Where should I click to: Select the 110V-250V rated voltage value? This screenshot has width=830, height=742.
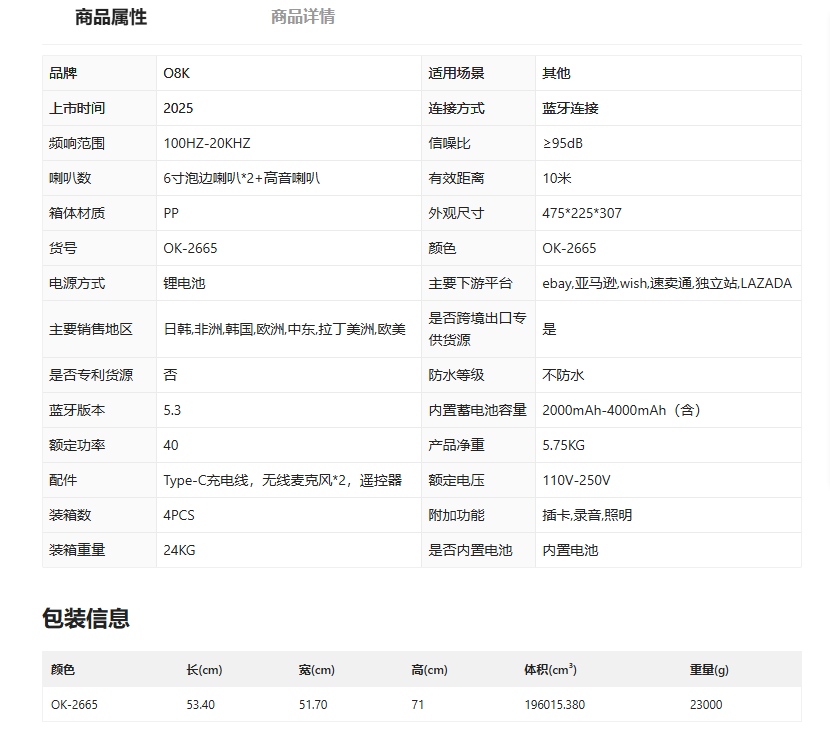click(x=576, y=480)
